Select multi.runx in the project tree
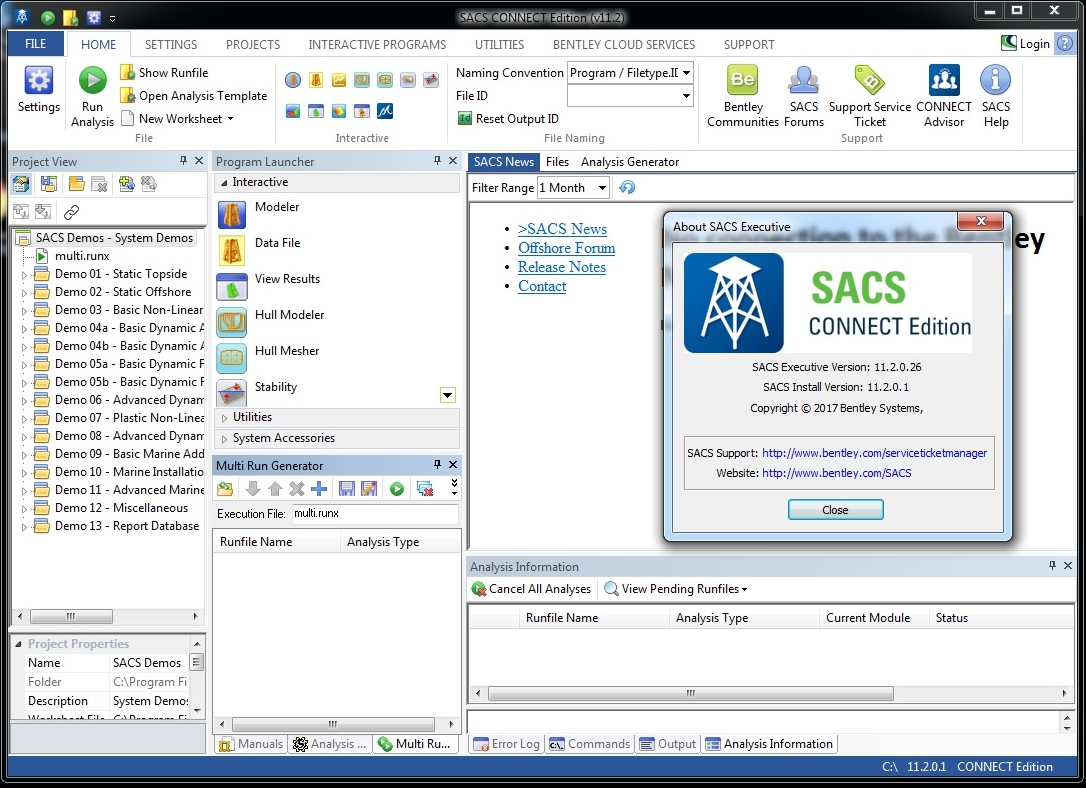The image size is (1086, 788). tap(82, 256)
